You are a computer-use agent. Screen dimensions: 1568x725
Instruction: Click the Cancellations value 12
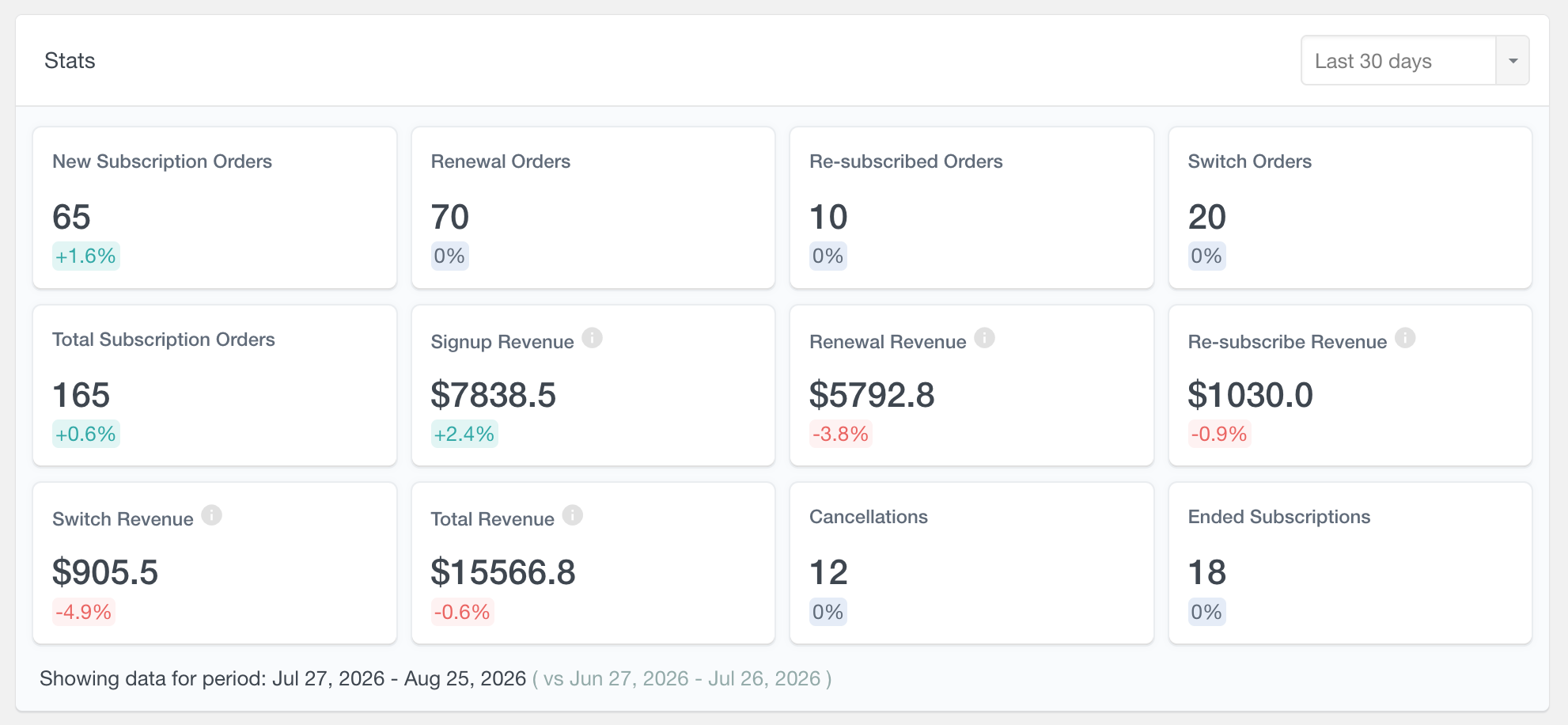point(828,572)
